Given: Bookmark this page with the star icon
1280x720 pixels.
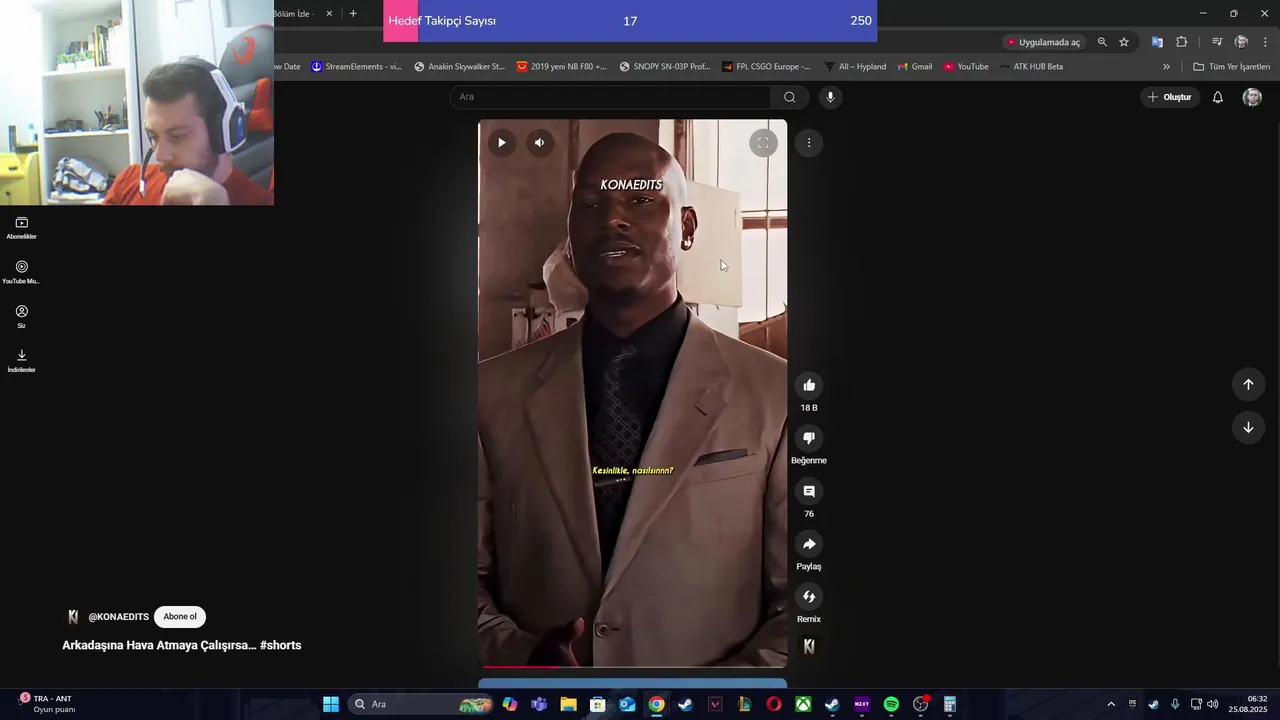Looking at the screenshot, I should (1124, 42).
